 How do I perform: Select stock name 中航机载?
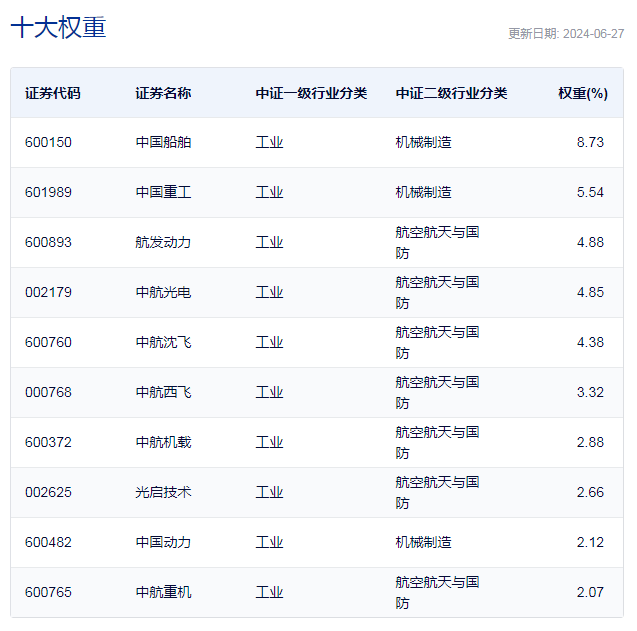[163, 442]
